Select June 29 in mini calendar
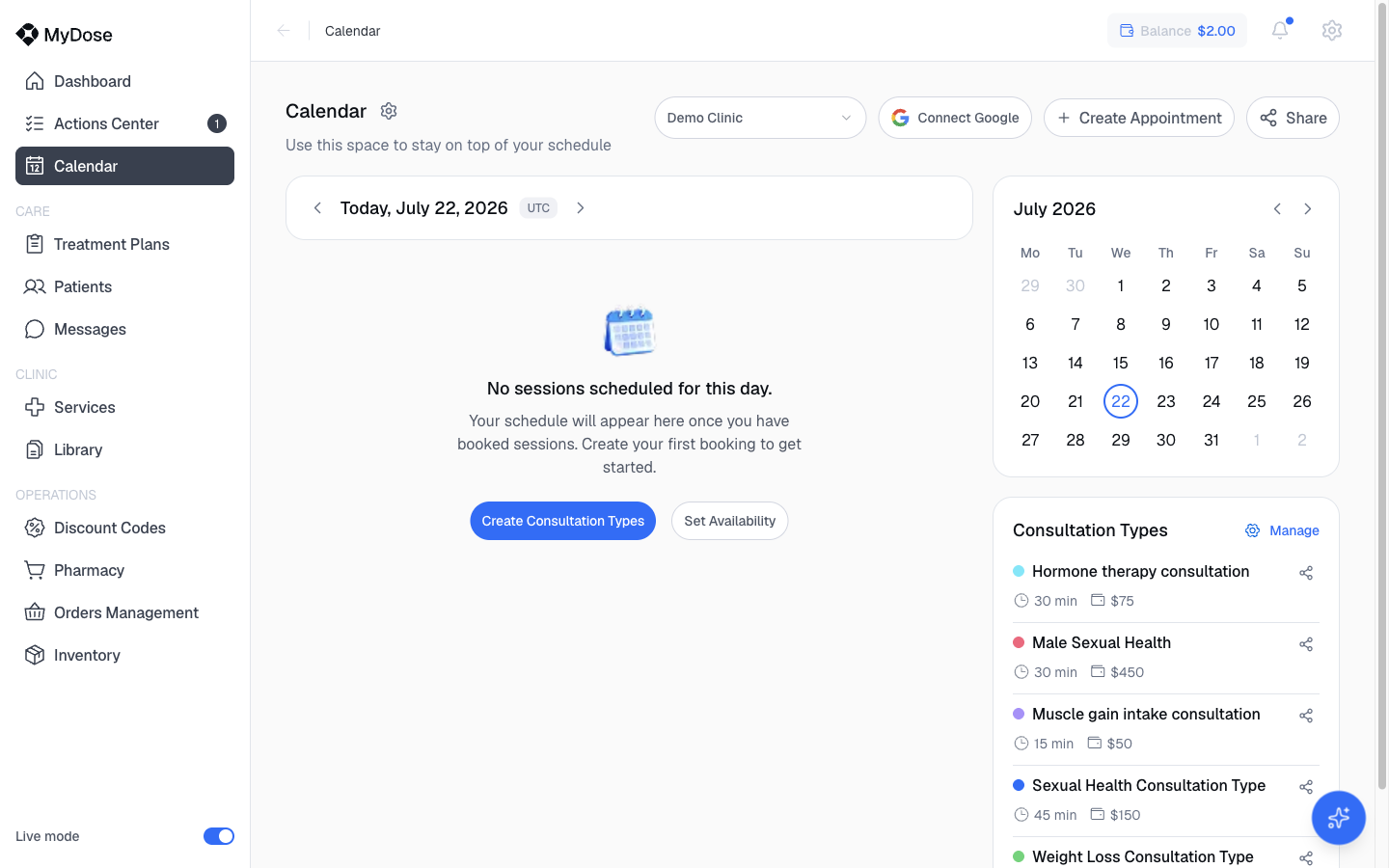Viewport: 1389px width, 868px height. point(1030,285)
